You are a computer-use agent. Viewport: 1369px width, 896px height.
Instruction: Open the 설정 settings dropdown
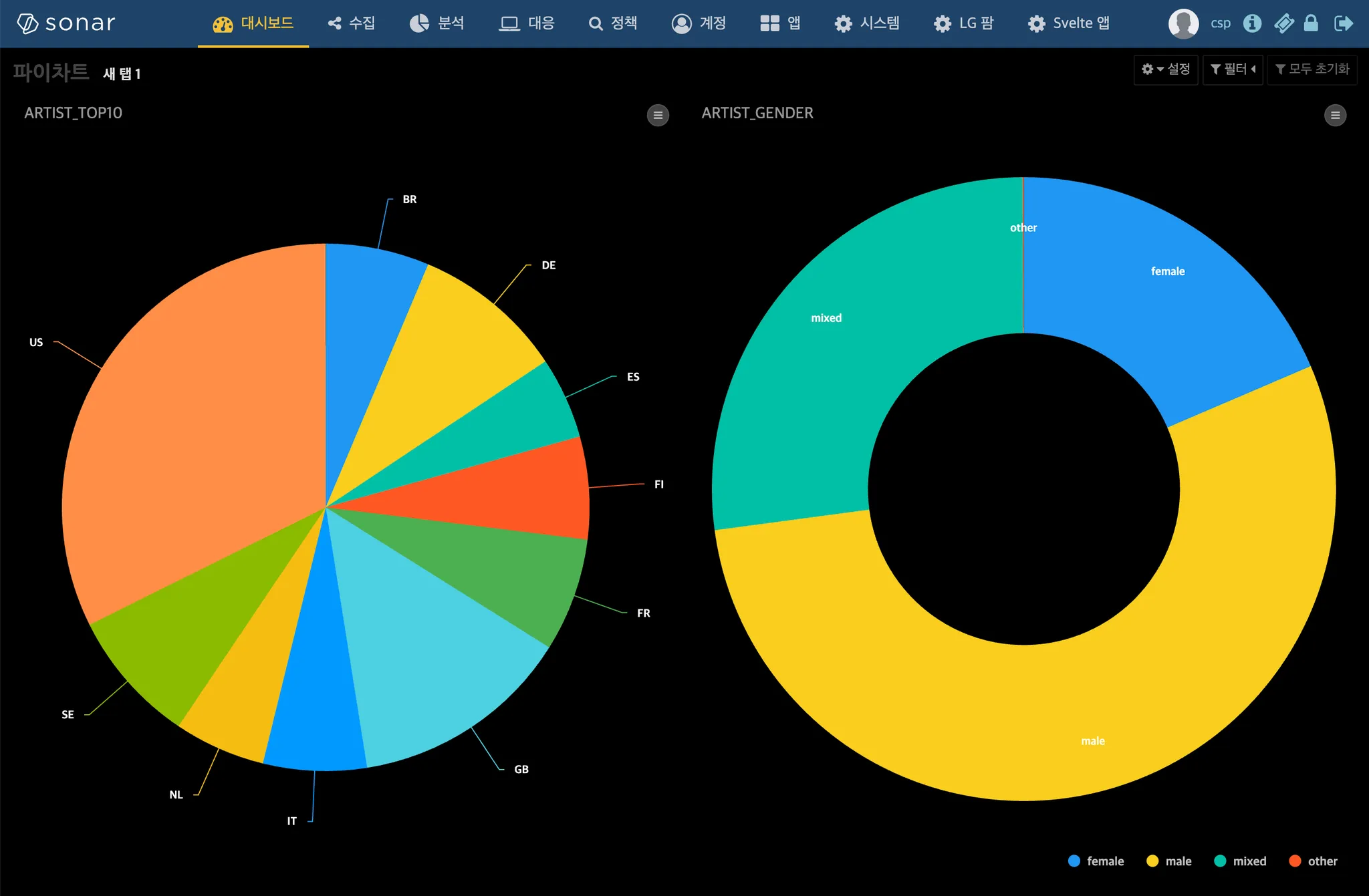[x=1166, y=69]
